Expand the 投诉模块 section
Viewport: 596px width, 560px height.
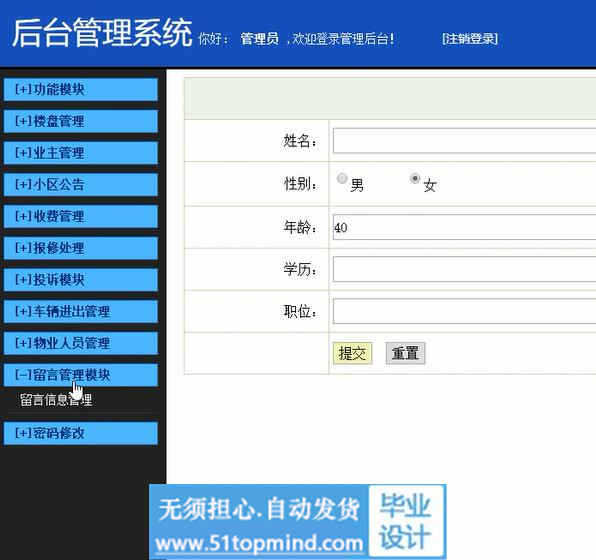coord(81,280)
